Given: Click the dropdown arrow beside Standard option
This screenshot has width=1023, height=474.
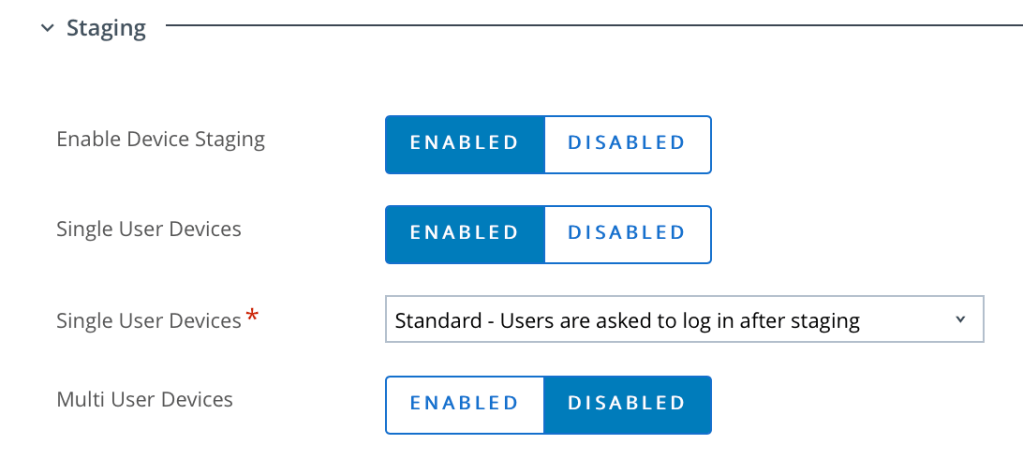Looking at the screenshot, I should click(x=961, y=320).
